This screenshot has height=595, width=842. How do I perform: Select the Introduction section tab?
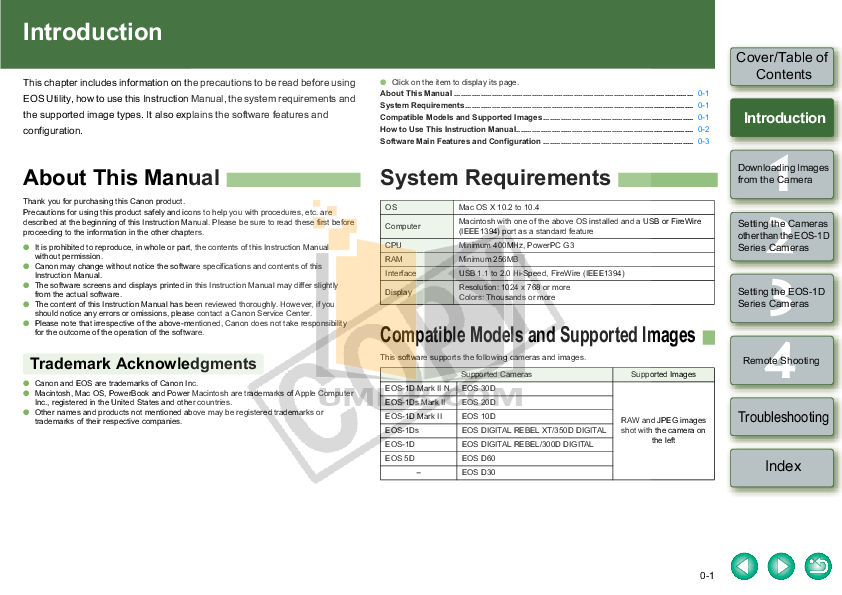[783, 118]
